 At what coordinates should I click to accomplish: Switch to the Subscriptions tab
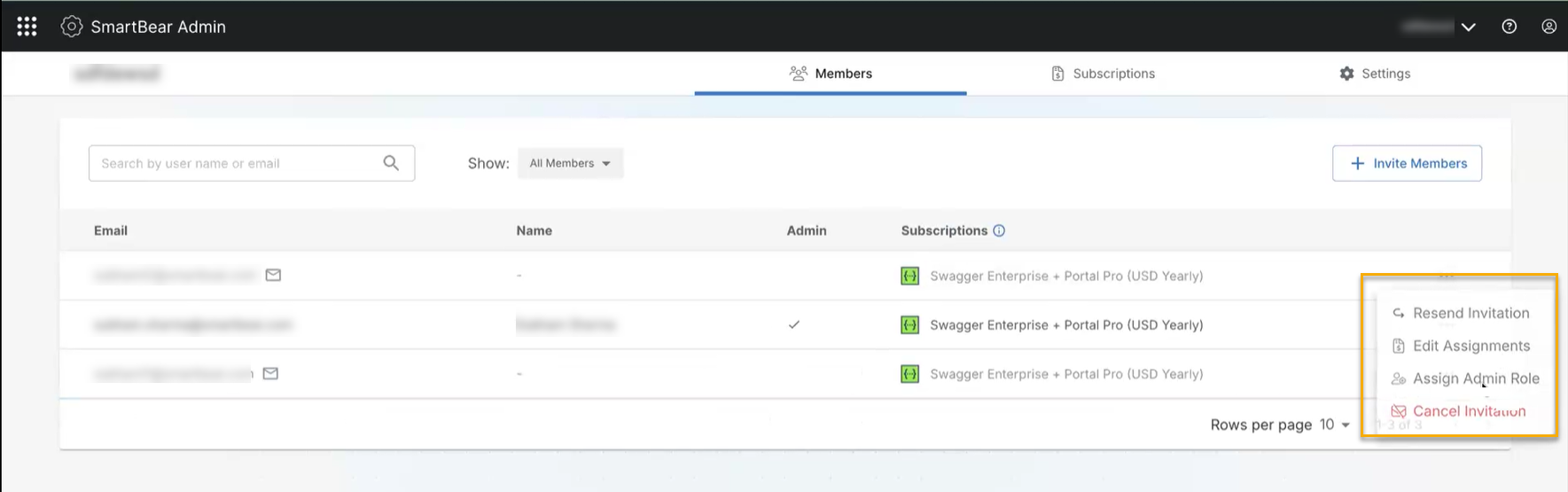[1103, 74]
